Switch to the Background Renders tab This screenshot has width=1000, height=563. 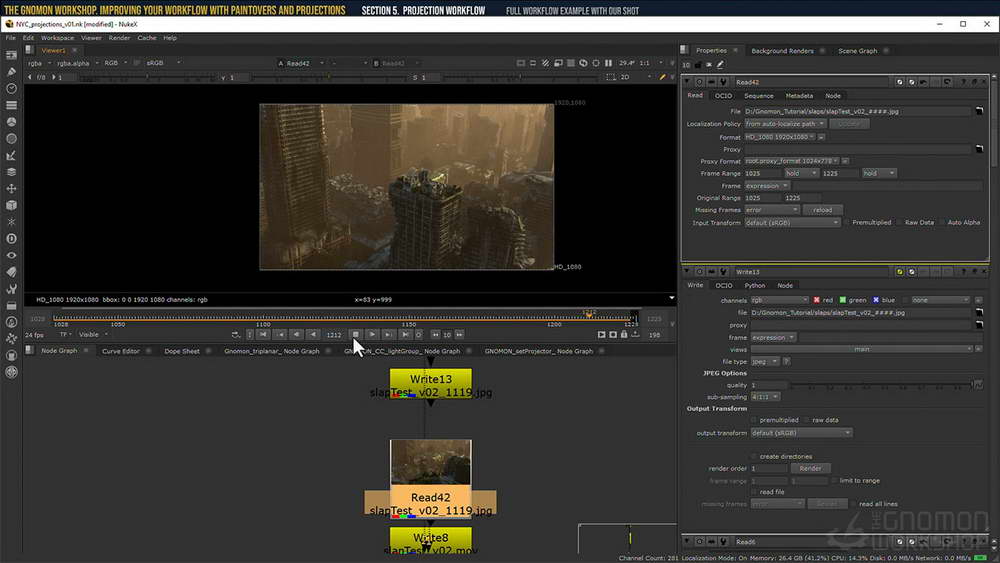pos(783,50)
